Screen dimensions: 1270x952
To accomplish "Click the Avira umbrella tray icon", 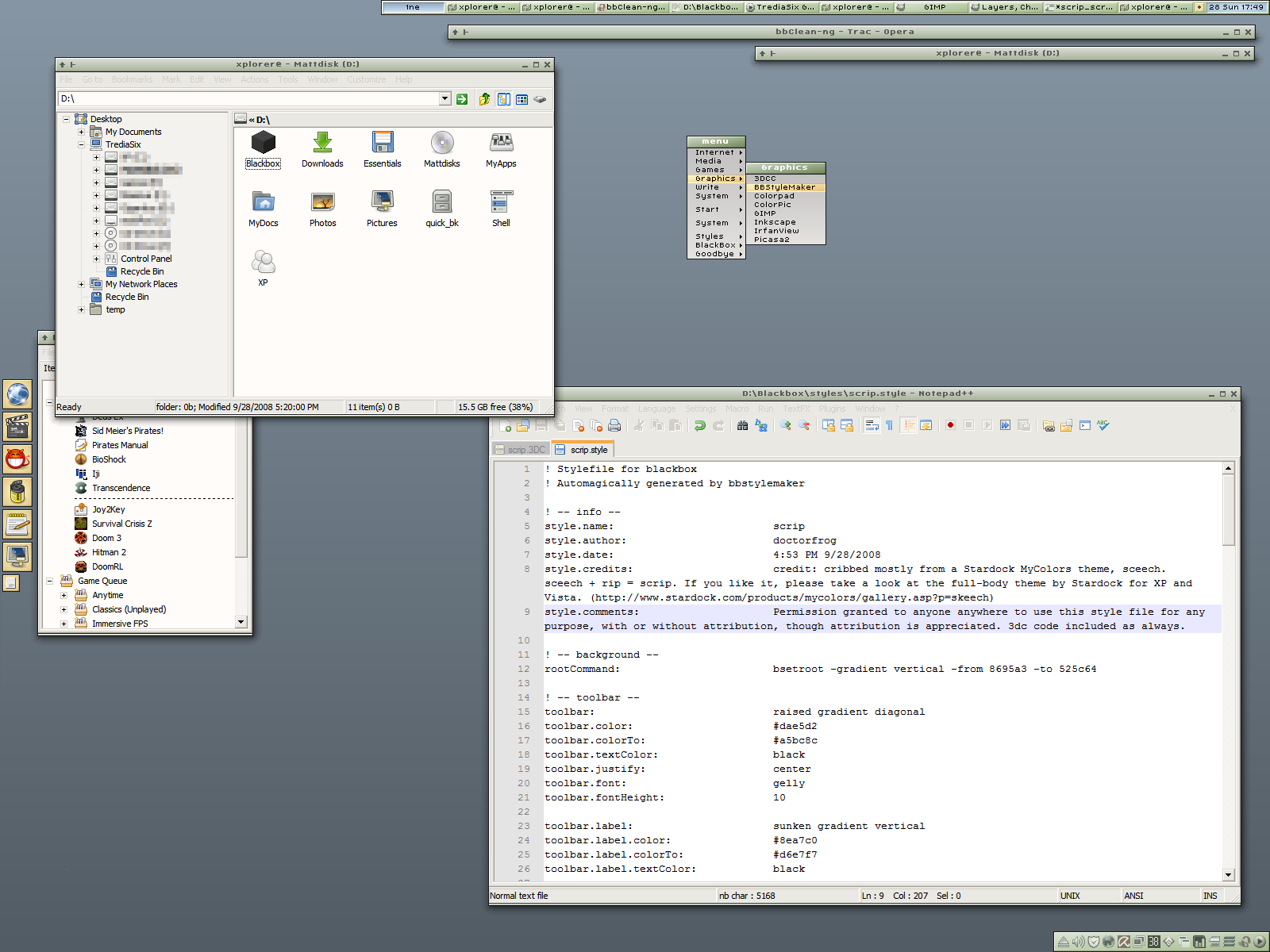I will click(1124, 942).
